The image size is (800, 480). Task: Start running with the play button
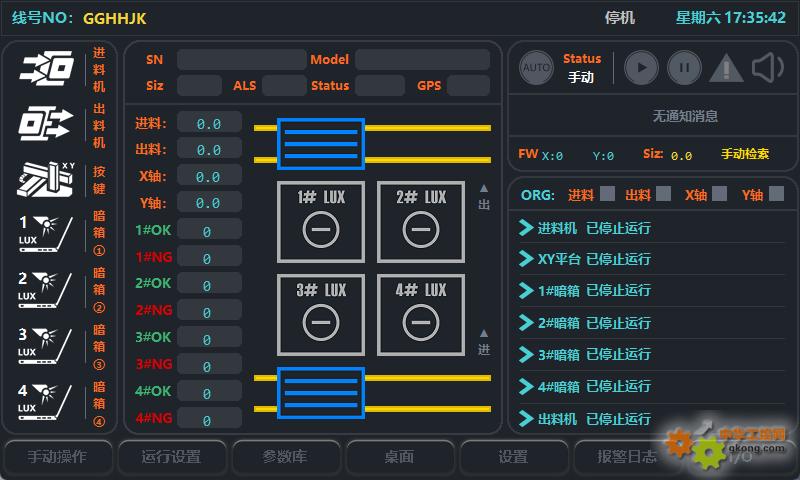click(641, 67)
